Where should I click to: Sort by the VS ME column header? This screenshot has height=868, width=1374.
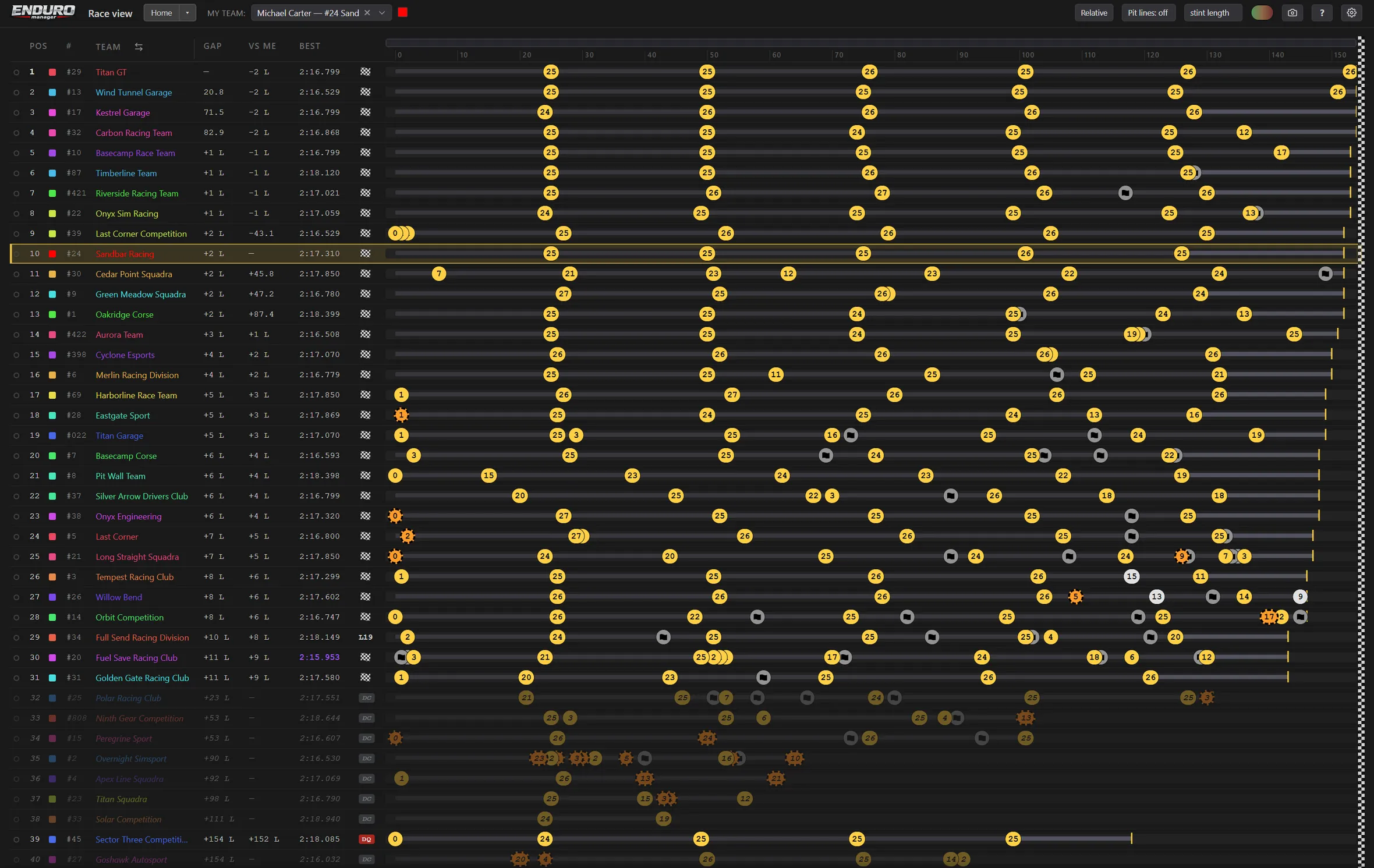[x=262, y=46]
